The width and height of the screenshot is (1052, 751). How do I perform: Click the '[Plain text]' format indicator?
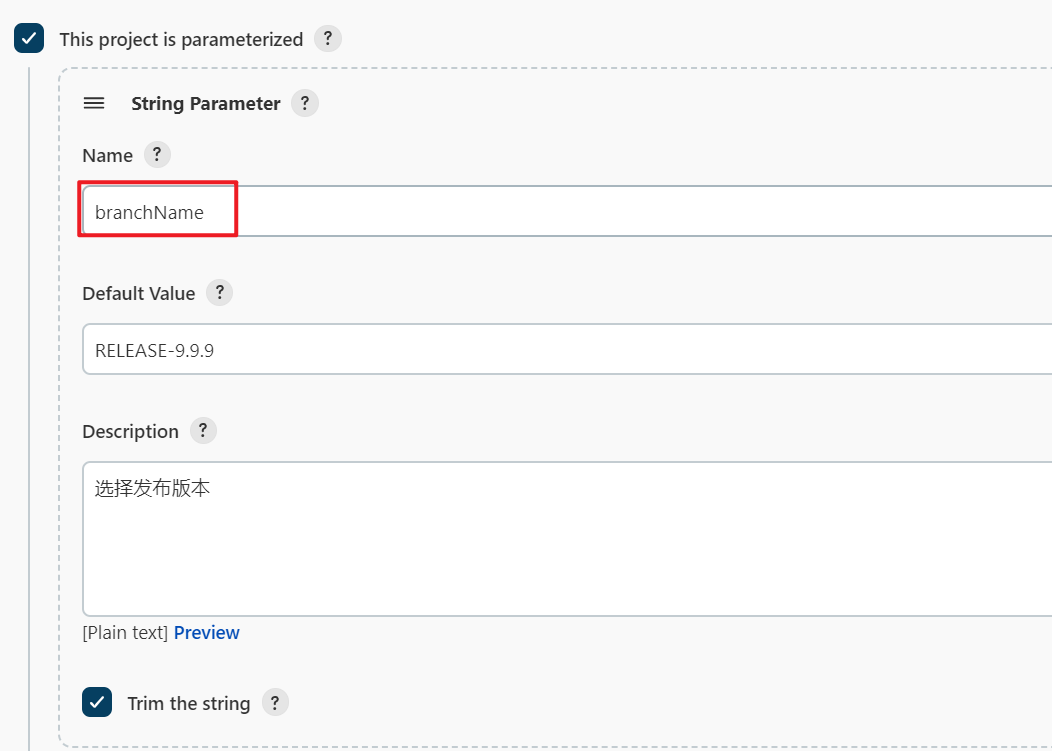point(125,632)
